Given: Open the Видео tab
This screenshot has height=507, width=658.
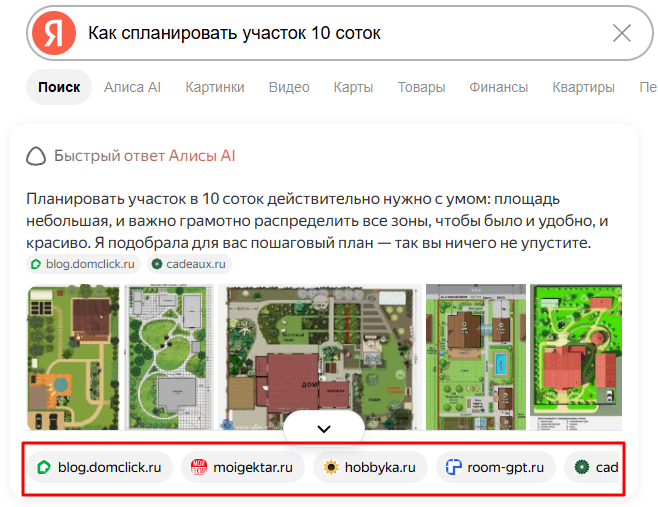Looking at the screenshot, I should (x=289, y=87).
